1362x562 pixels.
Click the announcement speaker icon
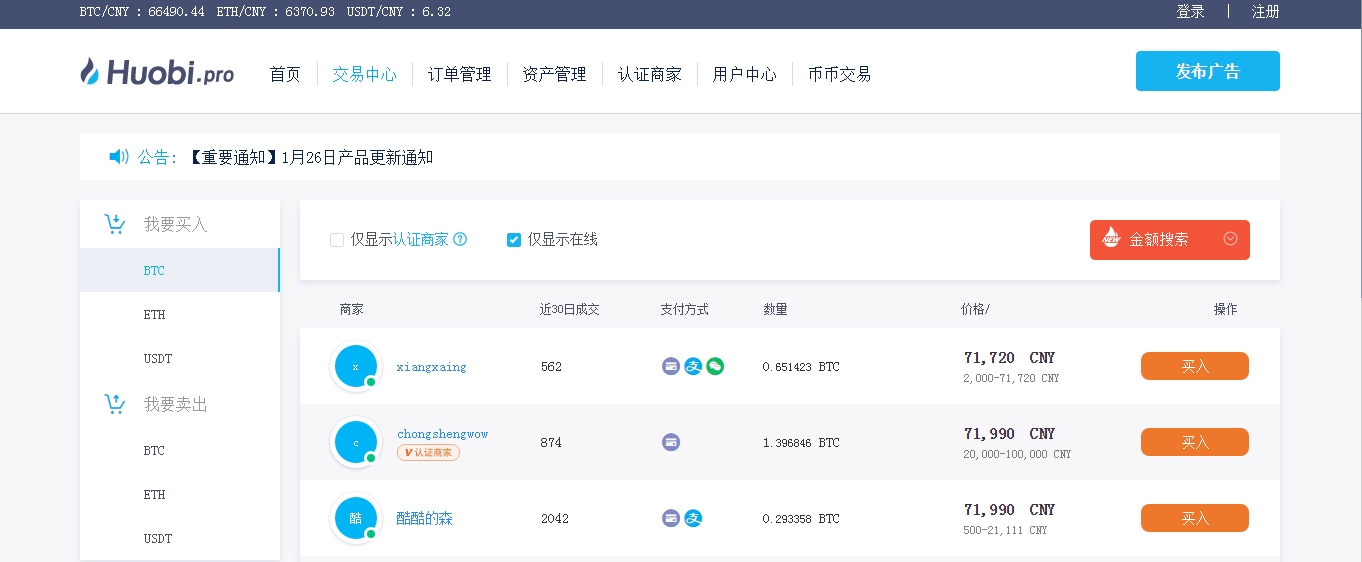point(119,157)
